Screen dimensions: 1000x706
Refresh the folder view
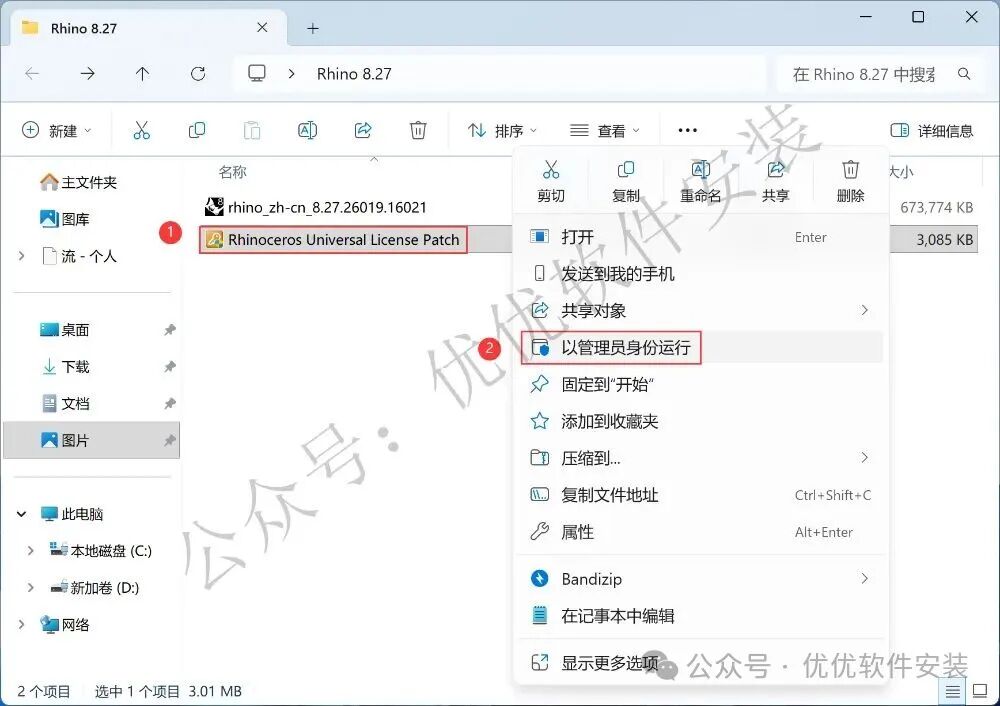198,74
